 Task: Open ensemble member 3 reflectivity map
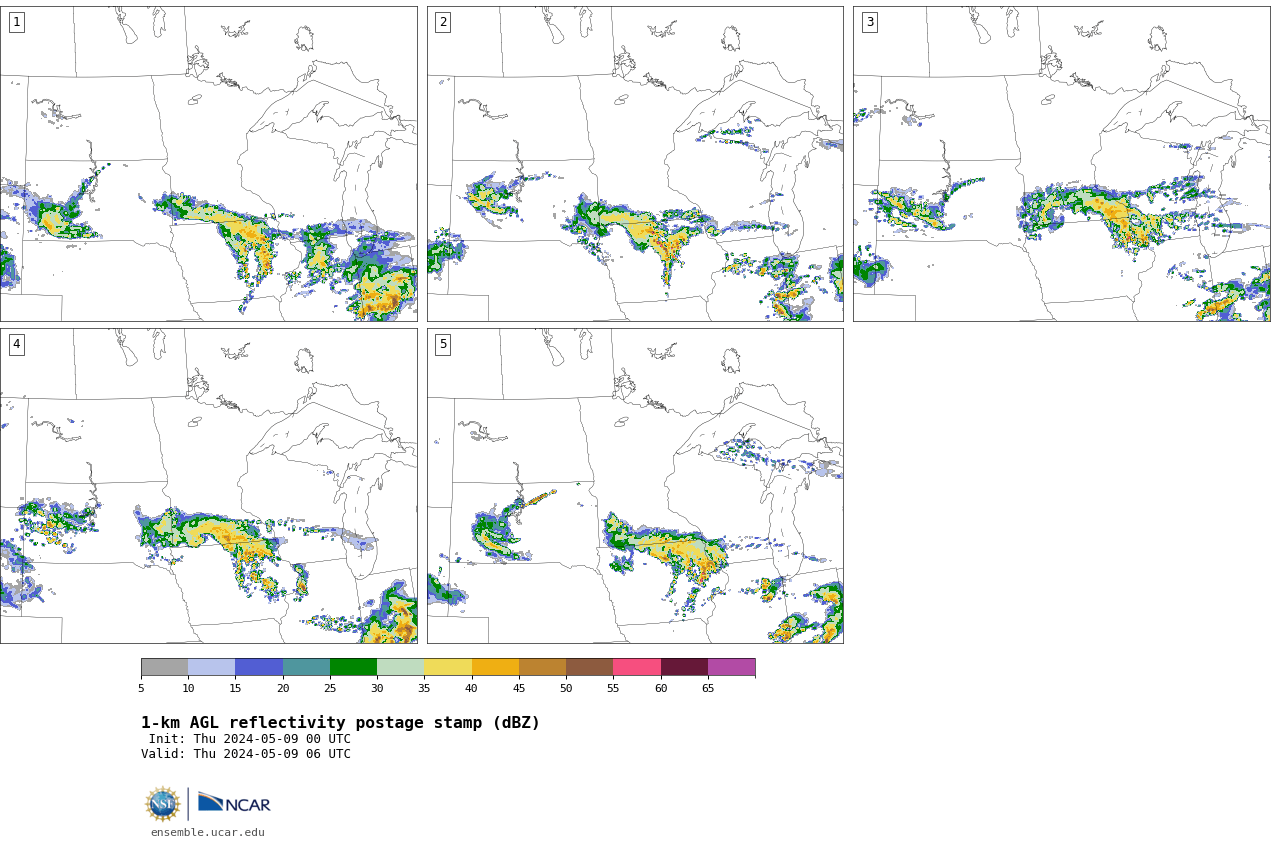point(1061,164)
